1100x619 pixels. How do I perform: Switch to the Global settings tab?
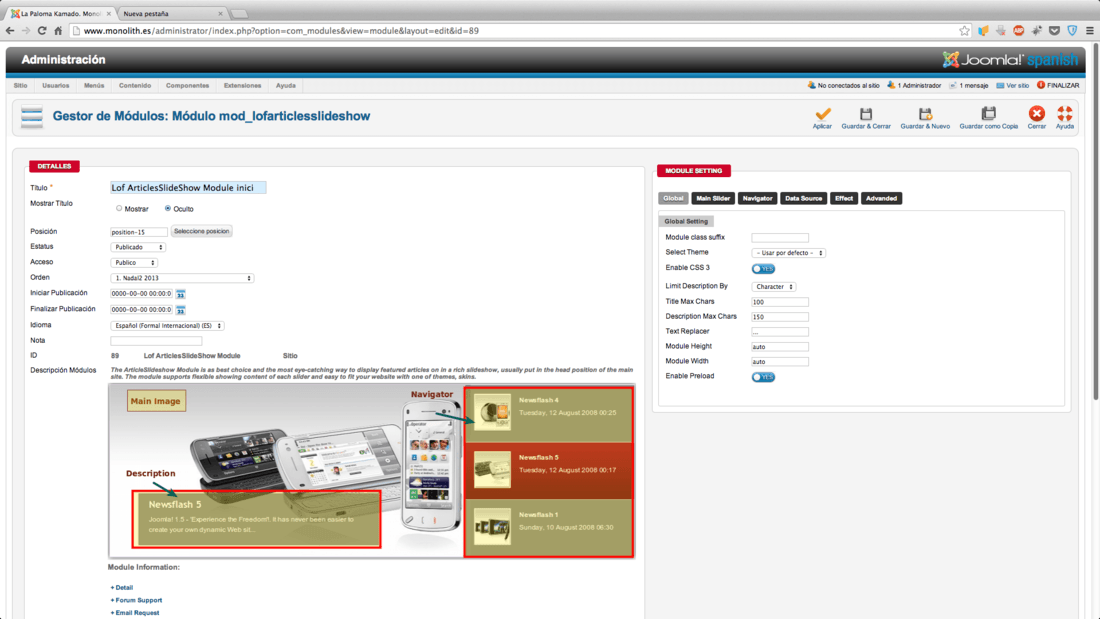(673, 199)
